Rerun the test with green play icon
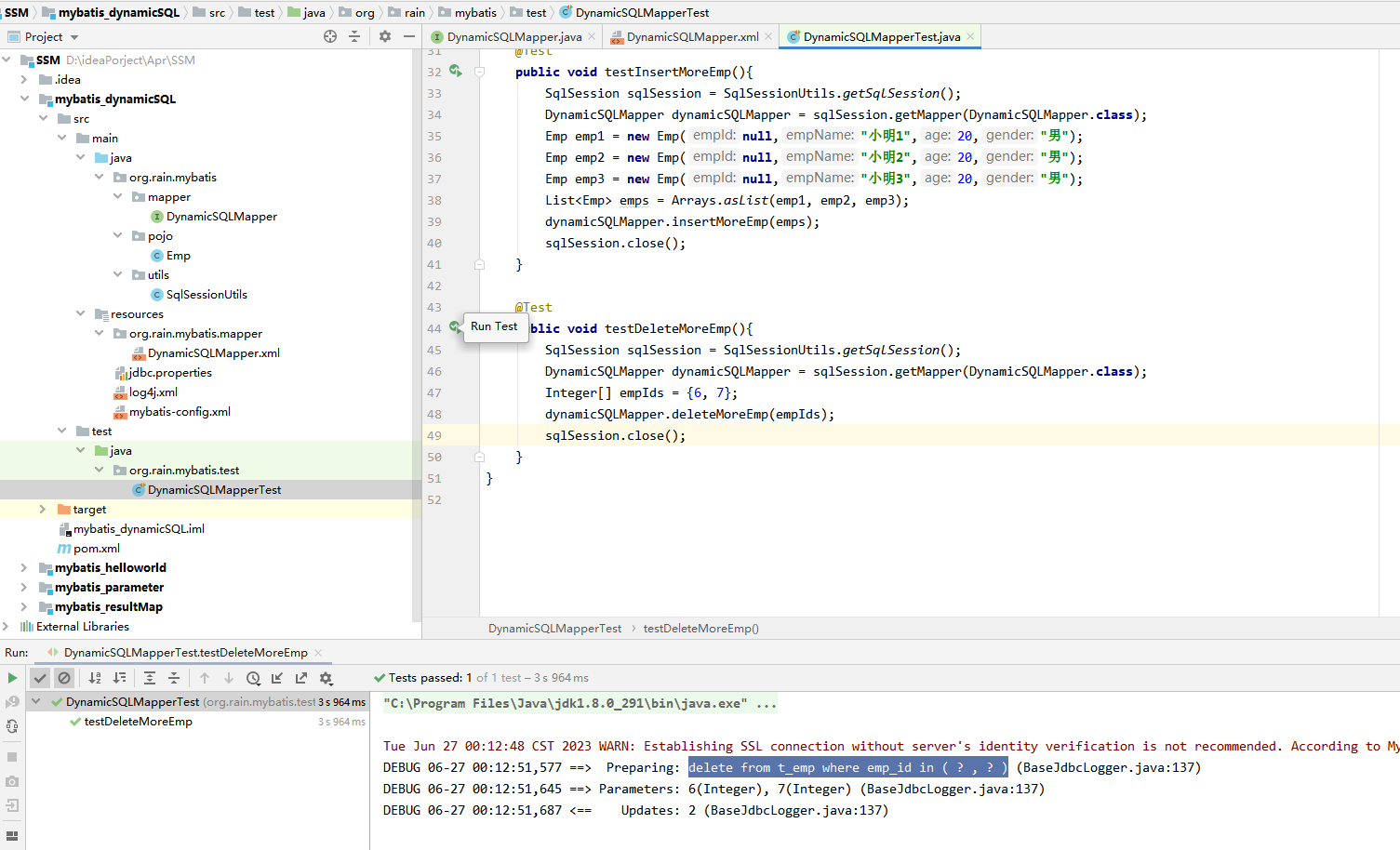1400x850 pixels. 12,678
